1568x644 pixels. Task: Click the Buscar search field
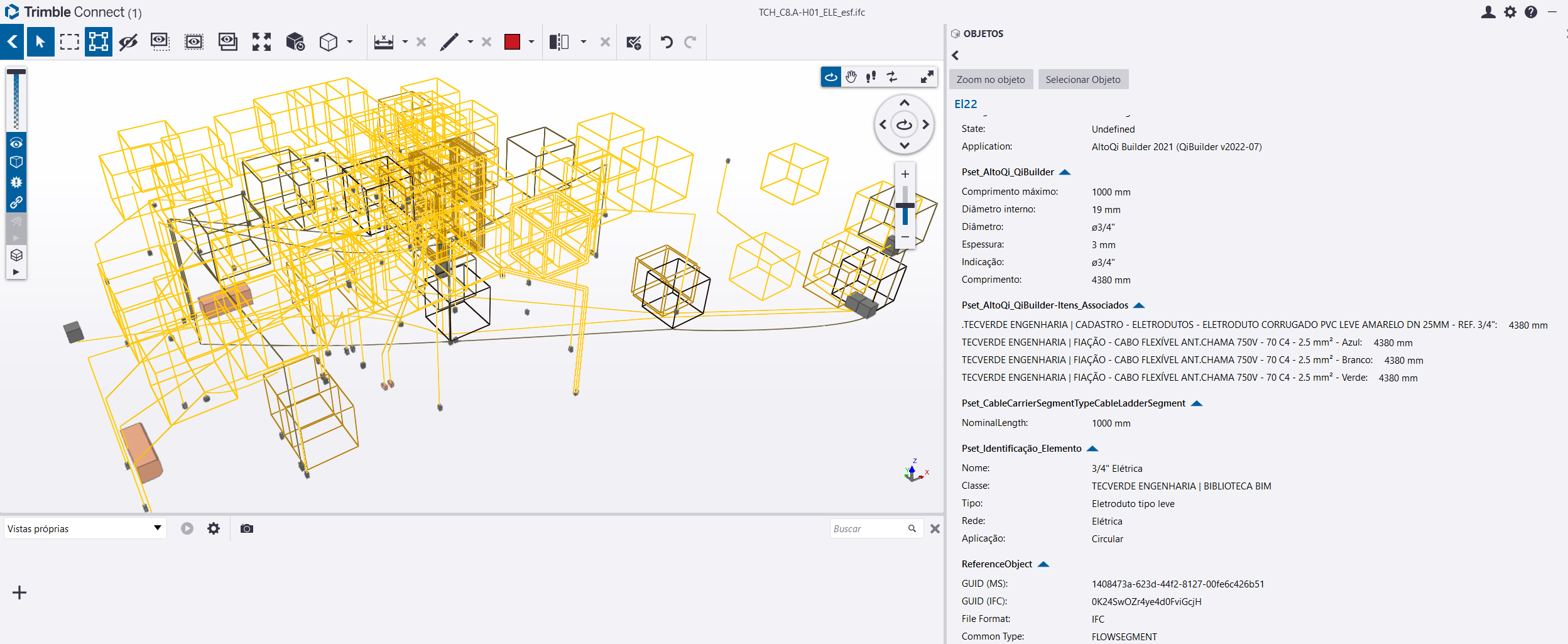click(x=868, y=528)
